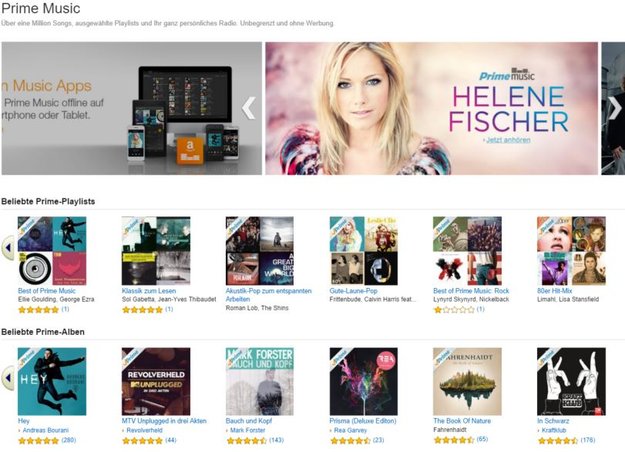This screenshot has height=452, width=625.
Task: Open the Kraftklub artist link
Action: [554, 430]
